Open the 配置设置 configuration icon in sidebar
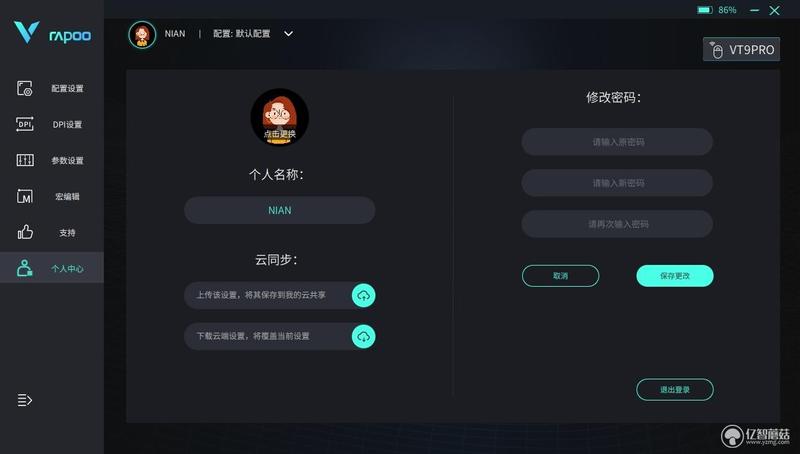 24,88
